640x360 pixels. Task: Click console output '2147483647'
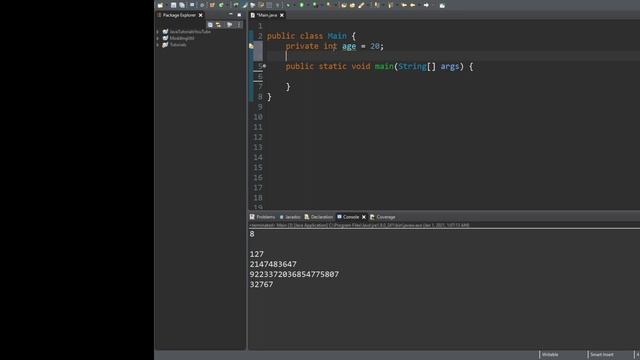[x=273, y=264]
